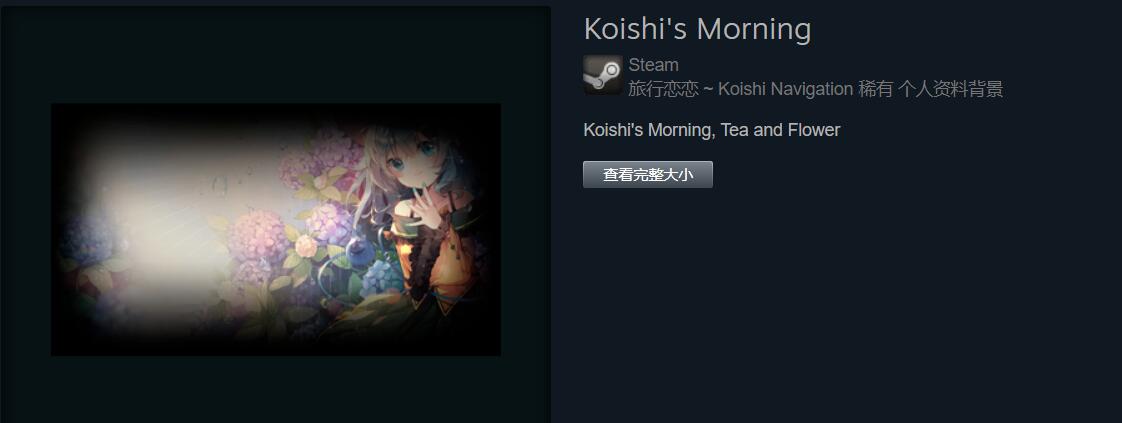Click the purple hydrangea at the preview's left edge
The image size is (1122, 423).
(86, 238)
